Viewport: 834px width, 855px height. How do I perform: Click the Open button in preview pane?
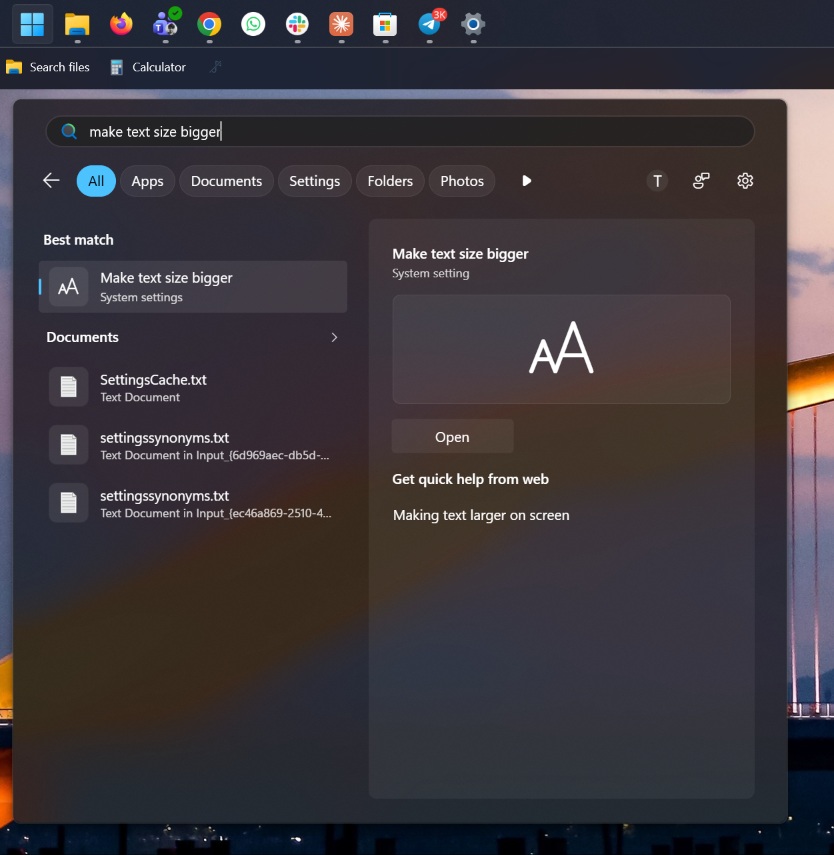(452, 436)
